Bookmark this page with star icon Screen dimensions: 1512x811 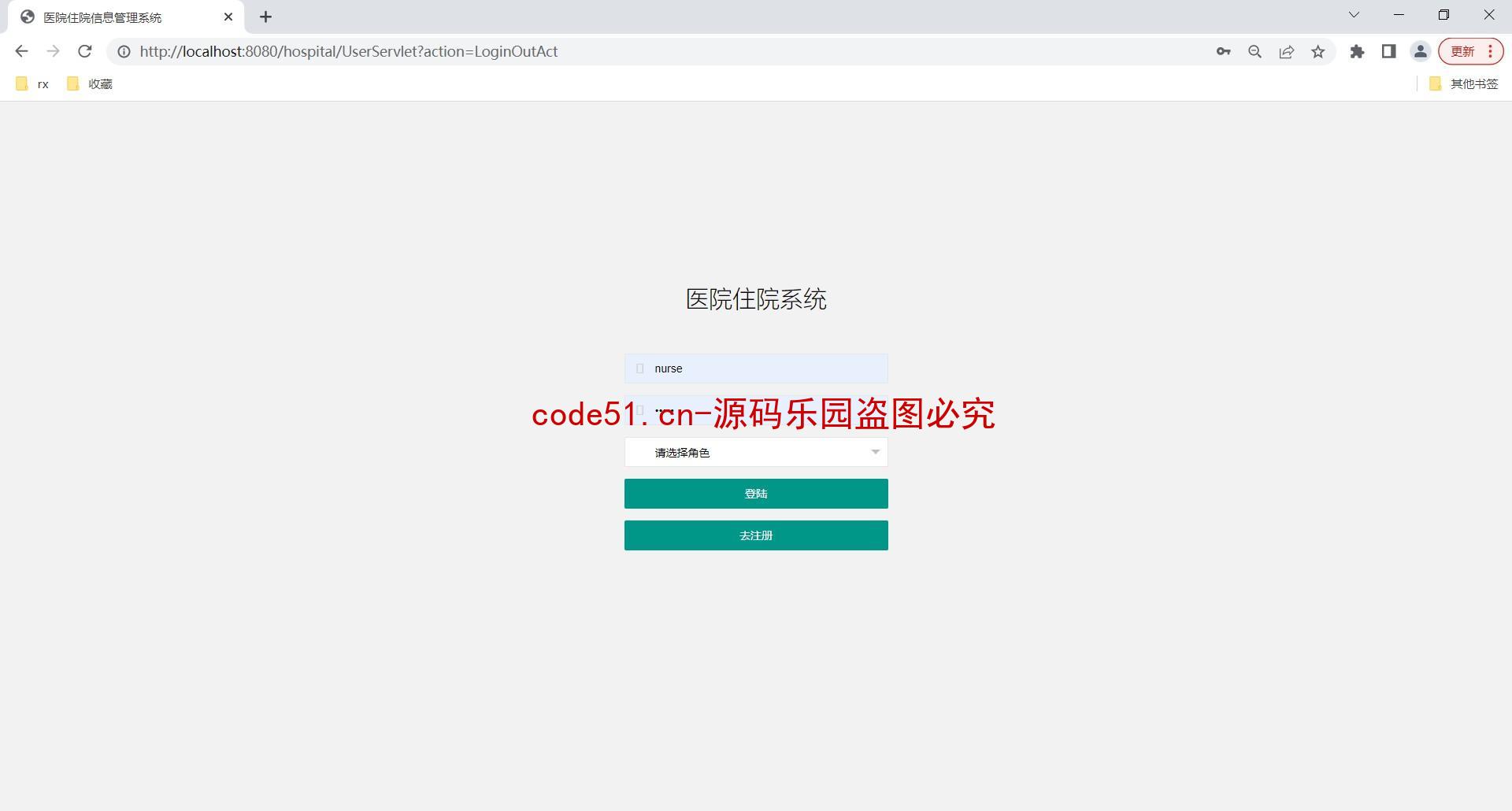(1317, 51)
